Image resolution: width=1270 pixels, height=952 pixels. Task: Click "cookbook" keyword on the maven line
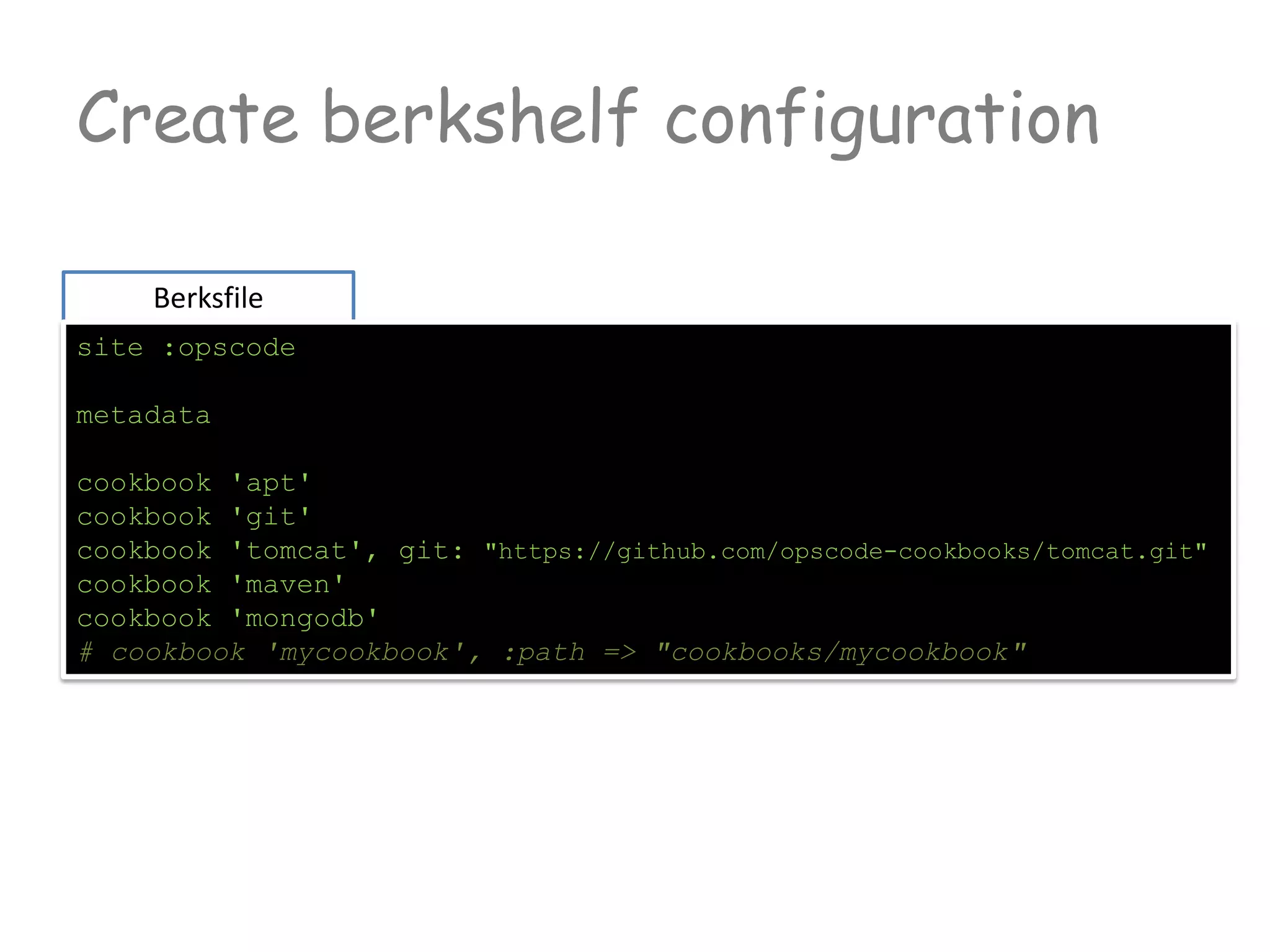point(144,585)
